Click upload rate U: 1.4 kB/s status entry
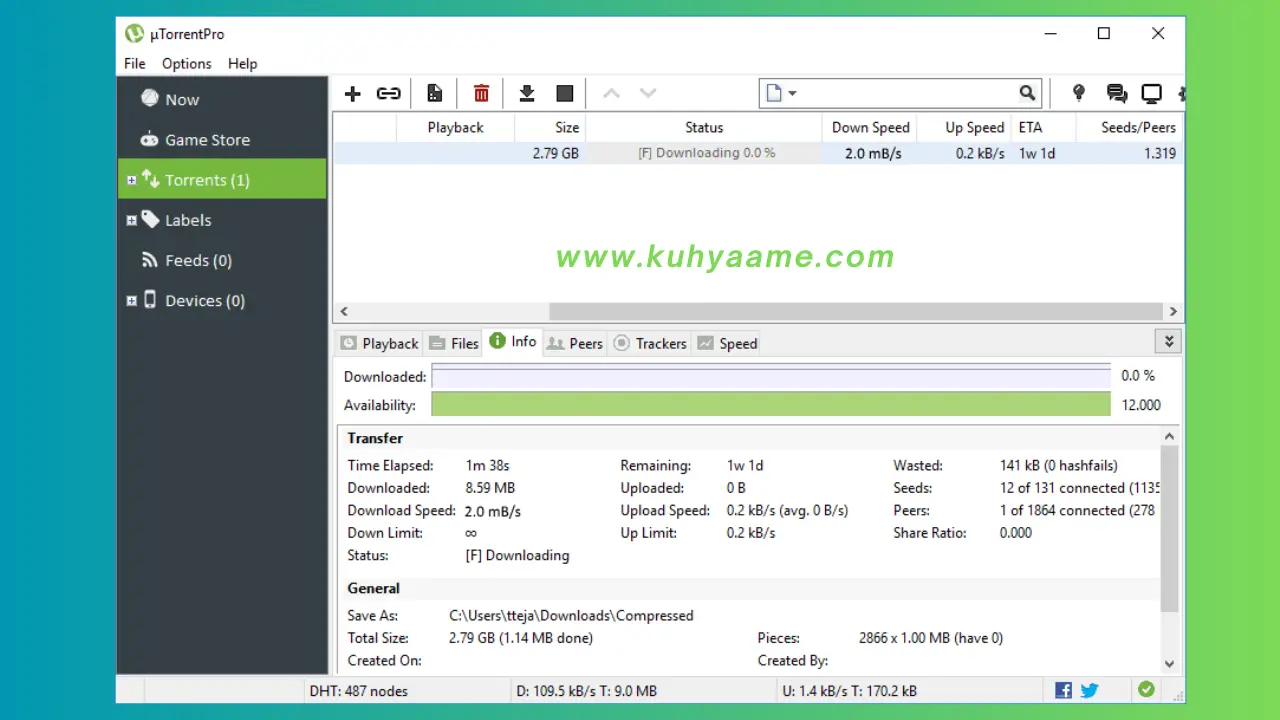1280x720 pixels. pyautogui.click(x=848, y=690)
